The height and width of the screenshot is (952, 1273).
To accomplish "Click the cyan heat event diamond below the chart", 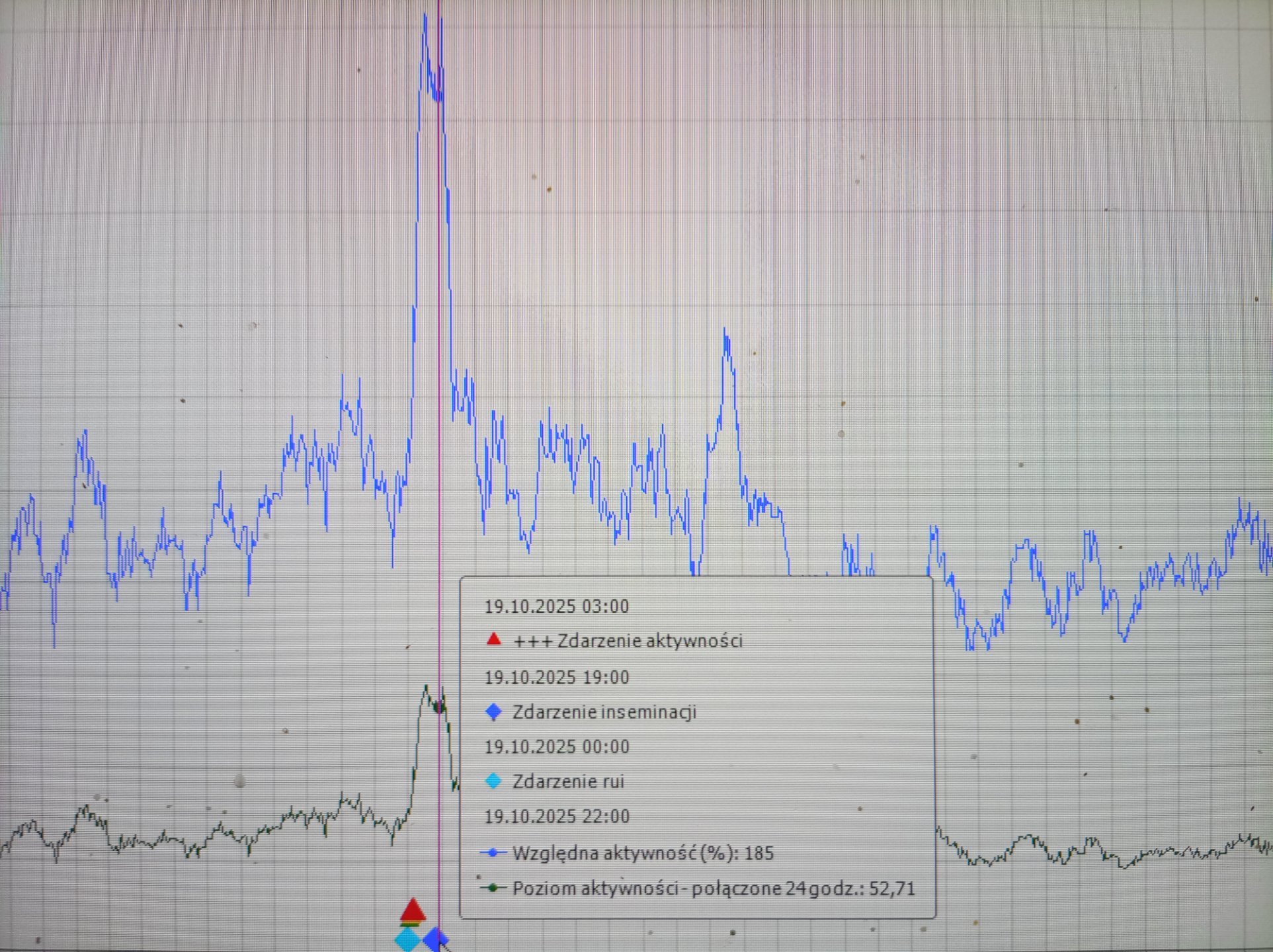I will tap(408, 939).
